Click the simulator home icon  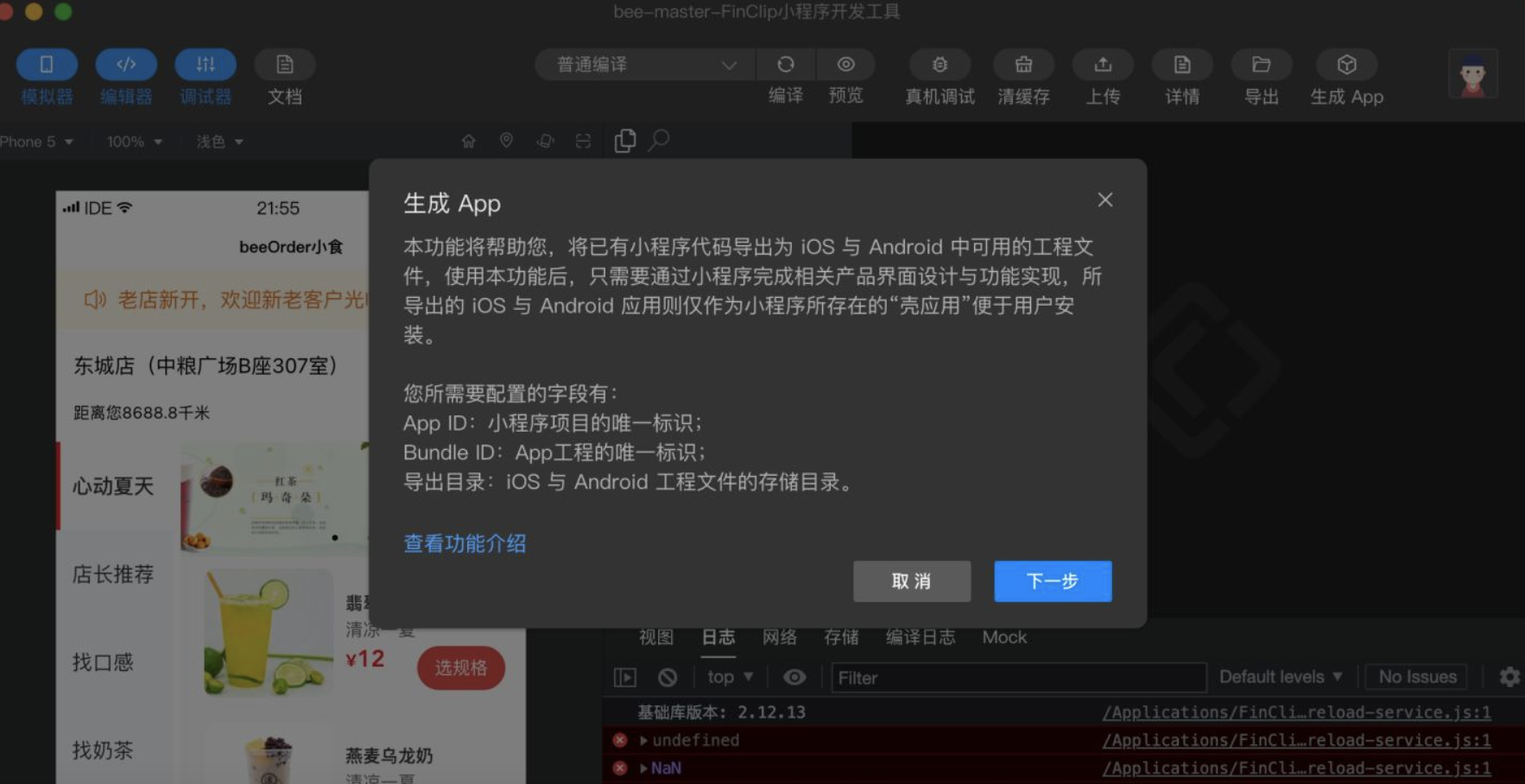pyautogui.click(x=468, y=141)
